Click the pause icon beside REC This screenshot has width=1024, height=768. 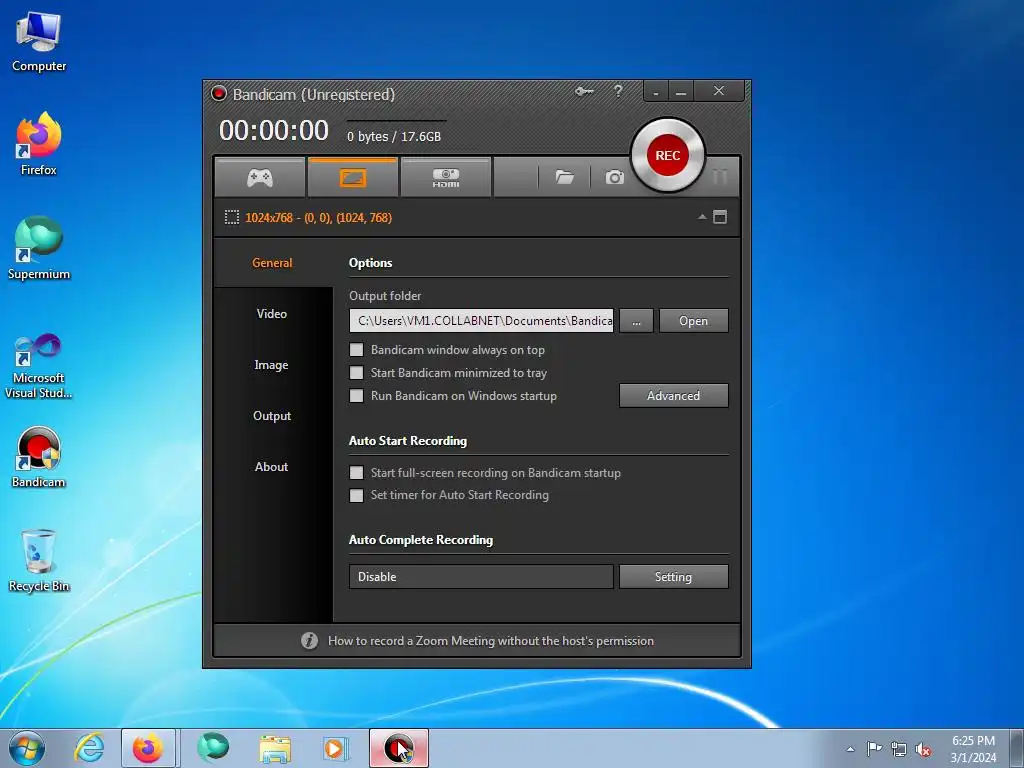point(720,176)
